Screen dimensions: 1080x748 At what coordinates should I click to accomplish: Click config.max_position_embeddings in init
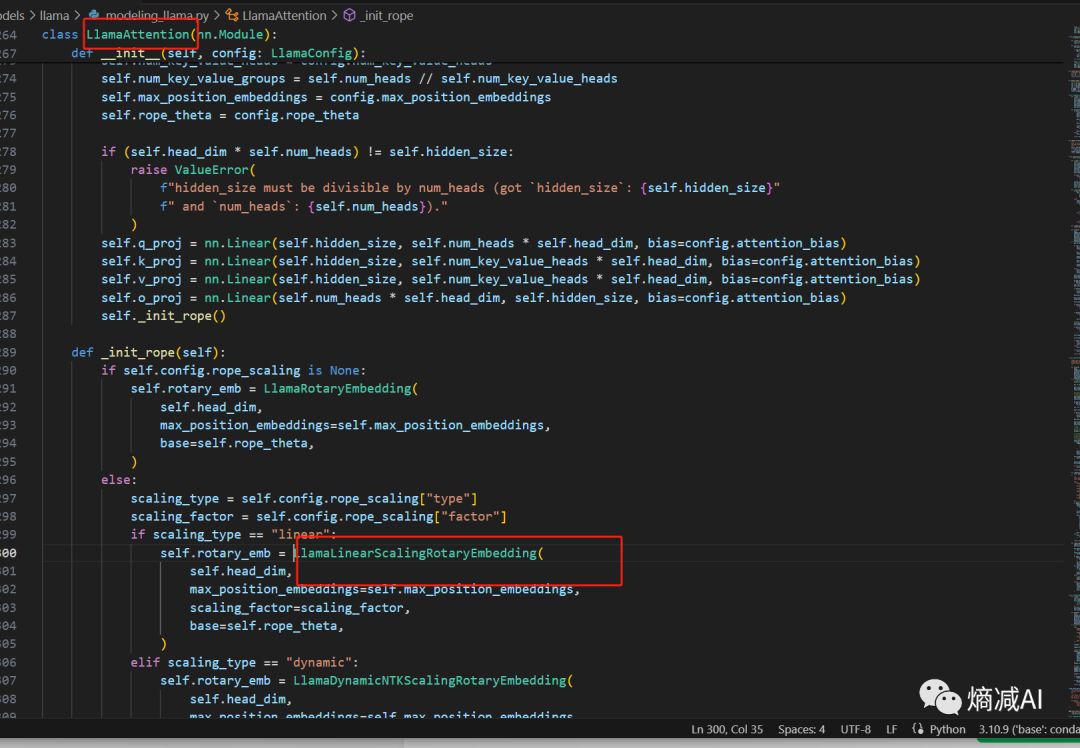point(440,97)
